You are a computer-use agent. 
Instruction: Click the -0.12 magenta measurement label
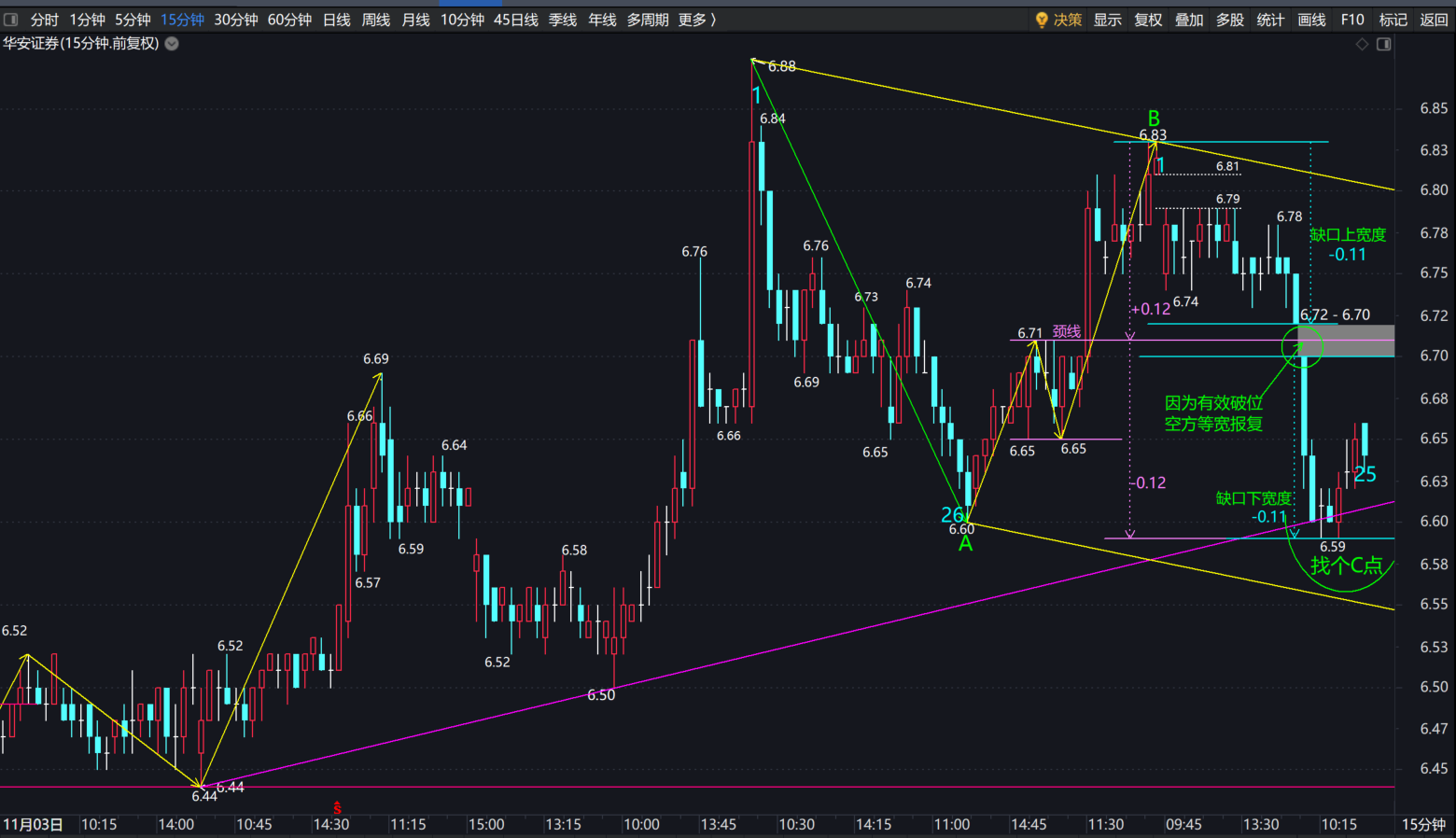click(1147, 482)
